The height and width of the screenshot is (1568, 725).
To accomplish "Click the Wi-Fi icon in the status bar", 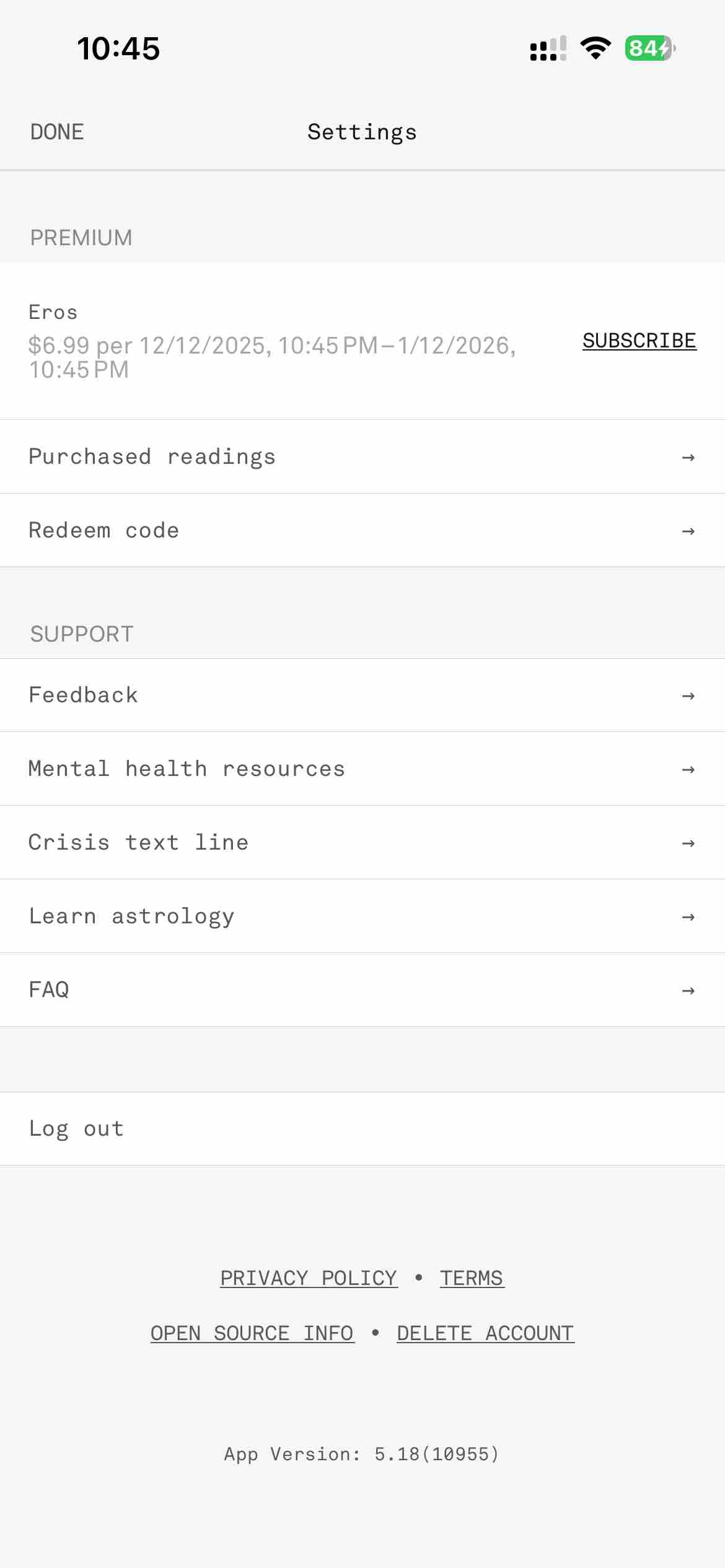I will 595,48.
